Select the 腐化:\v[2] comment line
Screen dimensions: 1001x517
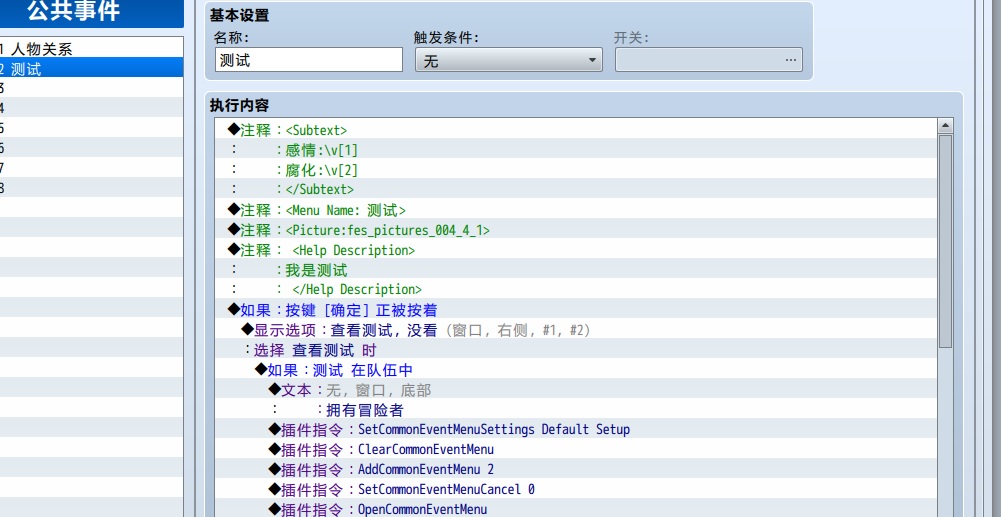(576, 170)
